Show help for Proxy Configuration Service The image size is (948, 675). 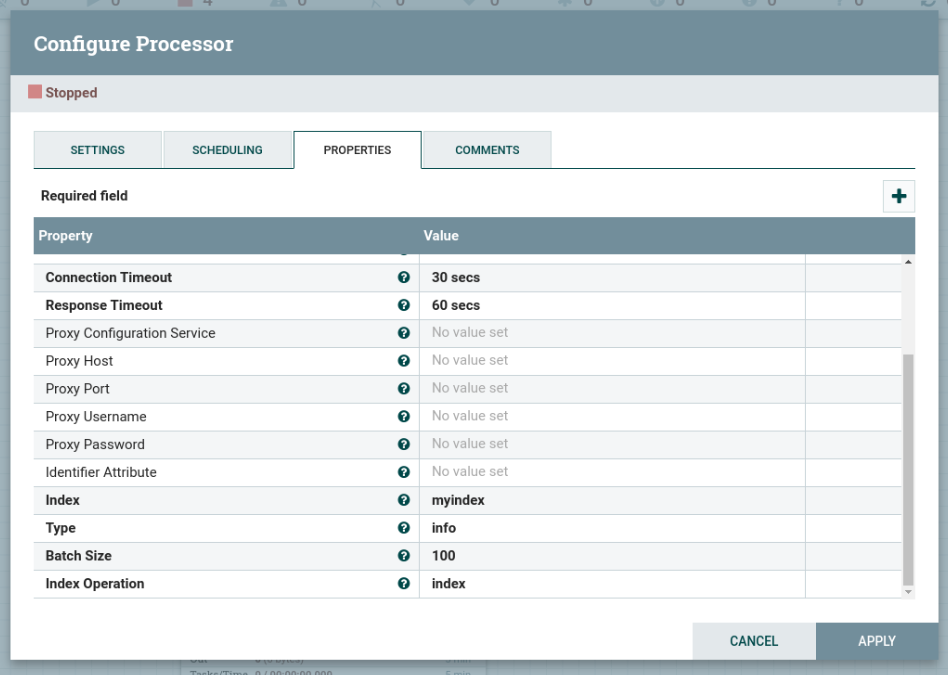point(404,333)
